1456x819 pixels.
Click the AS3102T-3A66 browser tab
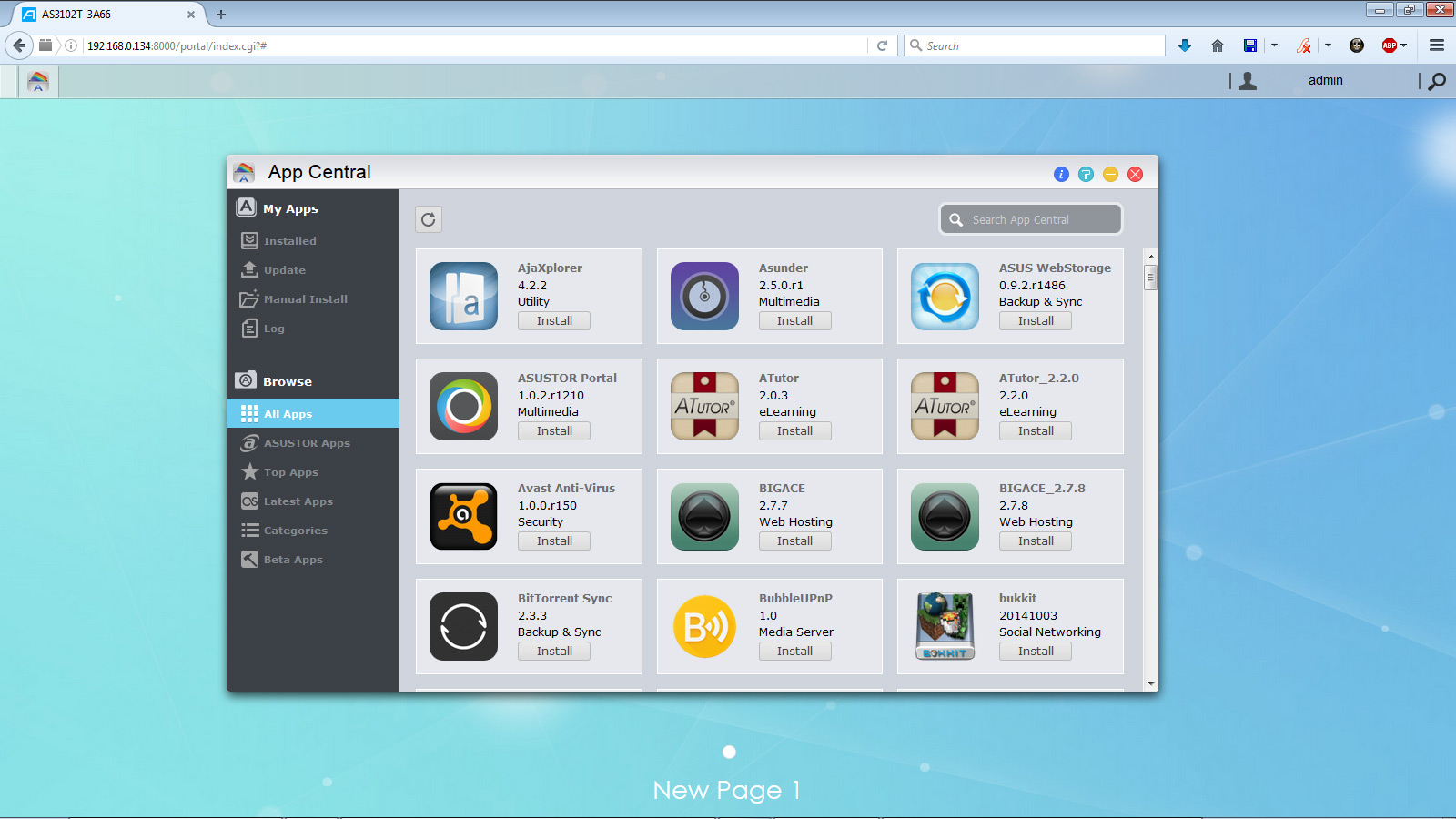(107, 15)
